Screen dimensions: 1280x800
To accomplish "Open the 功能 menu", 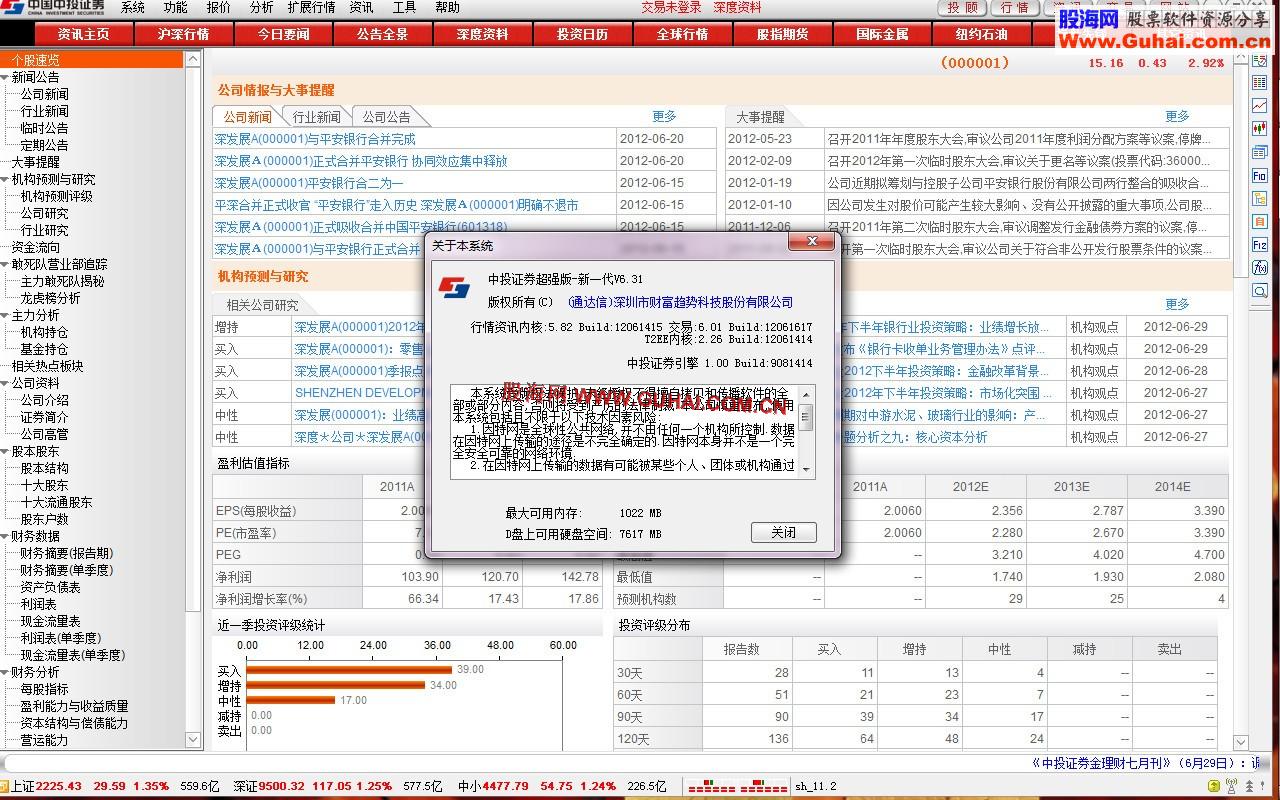I will (176, 8).
